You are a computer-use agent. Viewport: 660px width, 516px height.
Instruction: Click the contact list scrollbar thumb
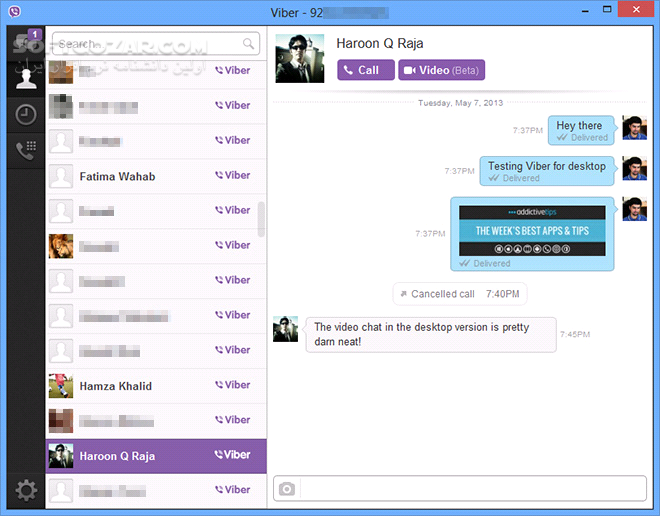coord(261,219)
